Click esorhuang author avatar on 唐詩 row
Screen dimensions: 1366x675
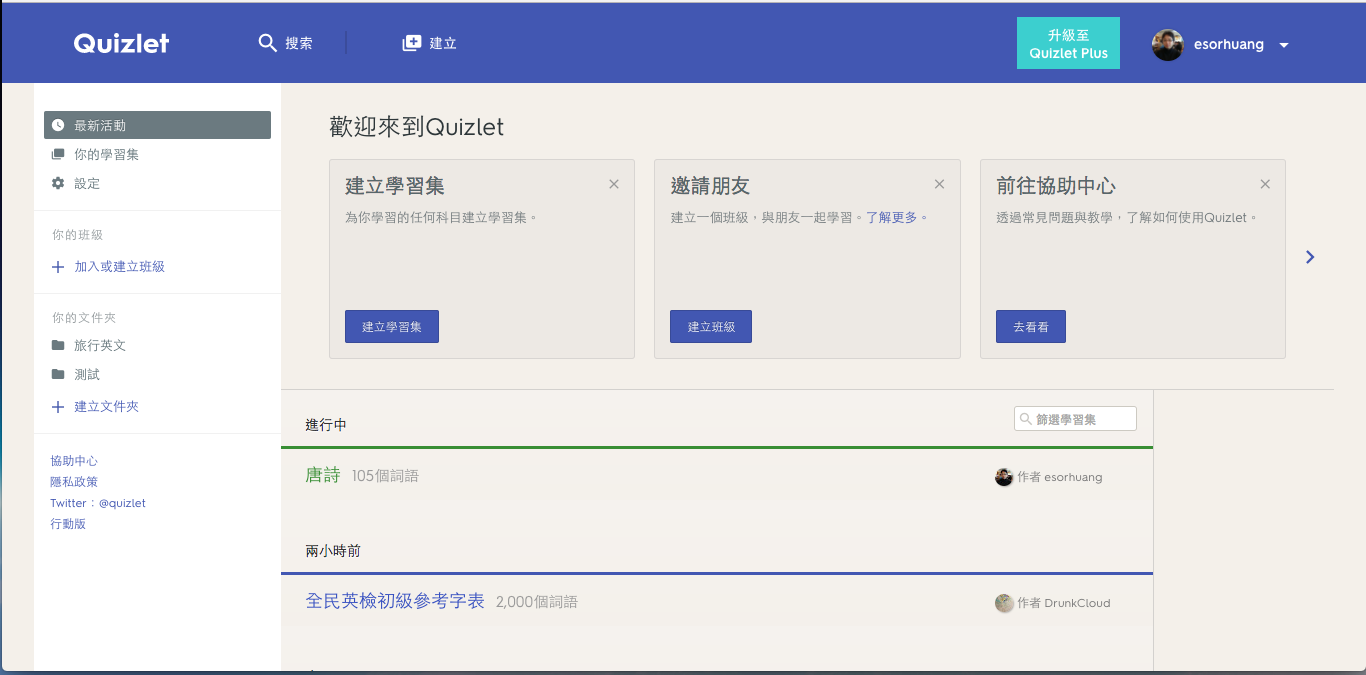[x=1004, y=477]
